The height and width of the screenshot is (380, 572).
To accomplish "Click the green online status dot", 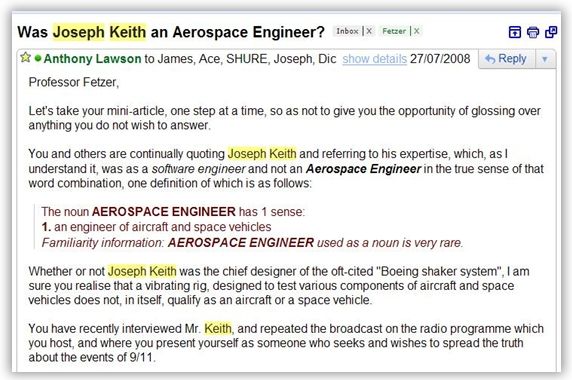I will coord(38,58).
